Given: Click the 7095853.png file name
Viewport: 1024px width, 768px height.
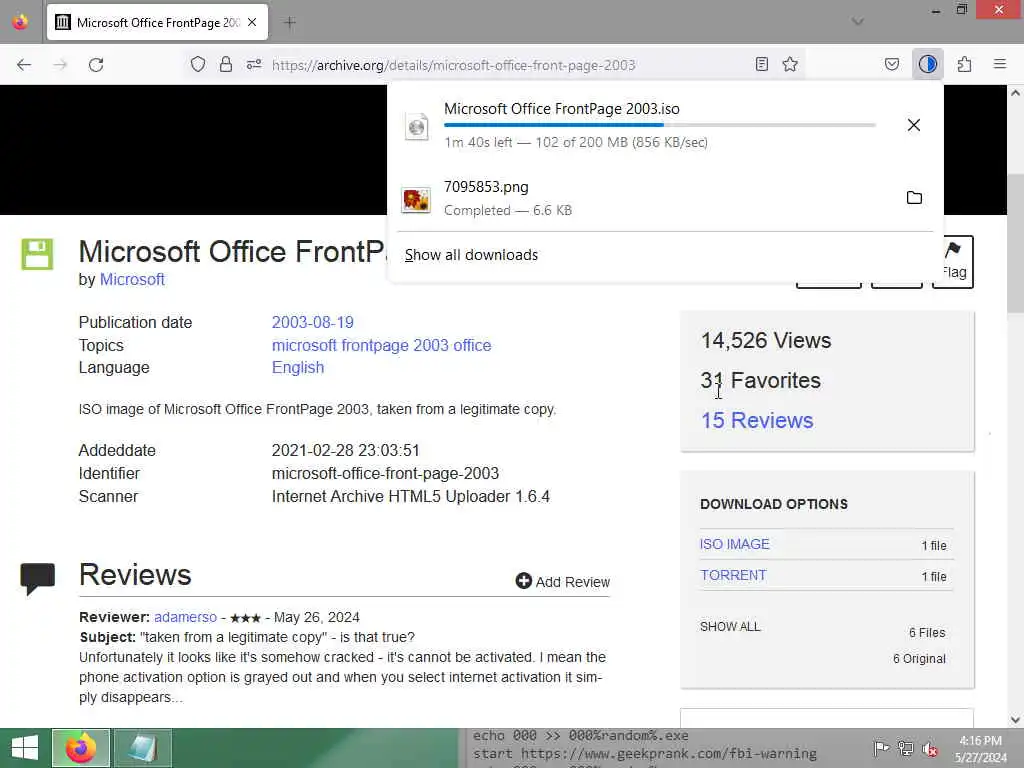Looking at the screenshot, I should (x=487, y=187).
